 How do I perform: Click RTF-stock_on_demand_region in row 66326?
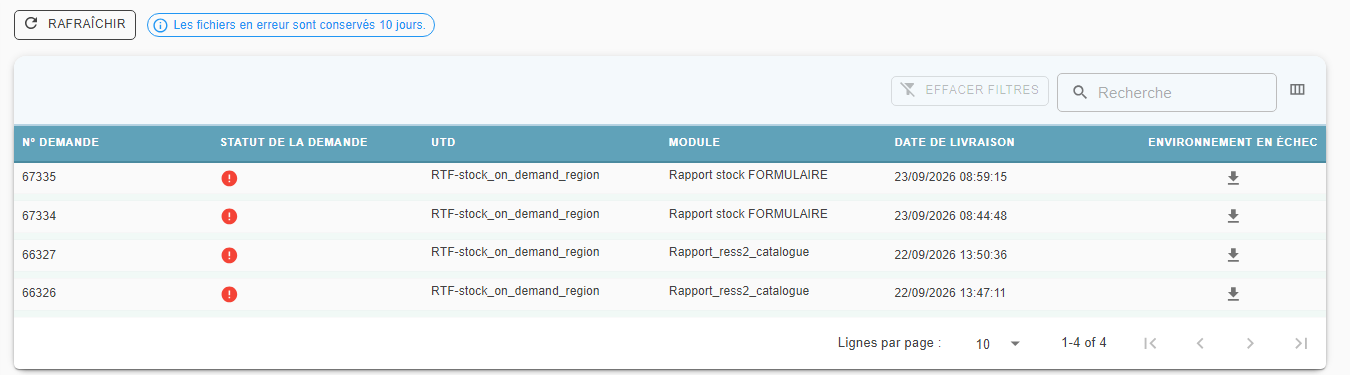pyautogui.click(x=515, y=291)
